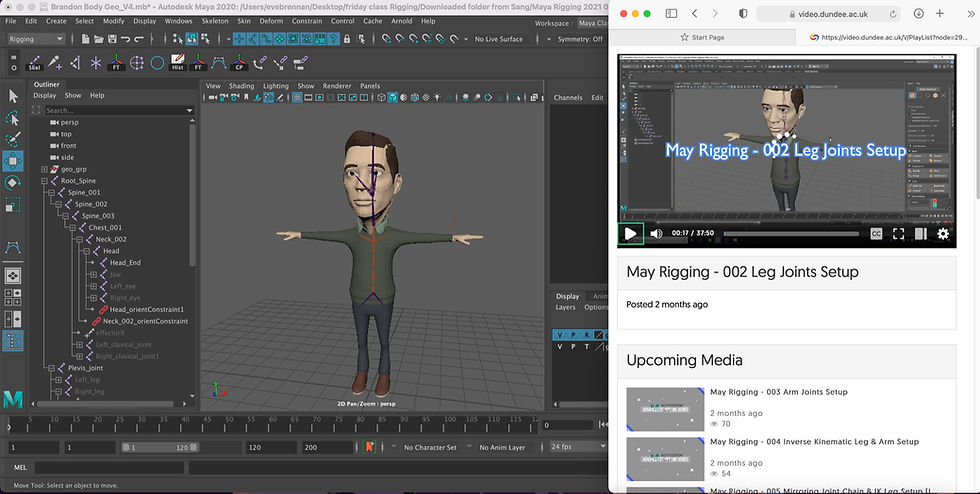The width and height of the screenshot is (980, 494).
Task: Click the Skel shelf icon
Action: pyautogui.click(x=34, y=63)
